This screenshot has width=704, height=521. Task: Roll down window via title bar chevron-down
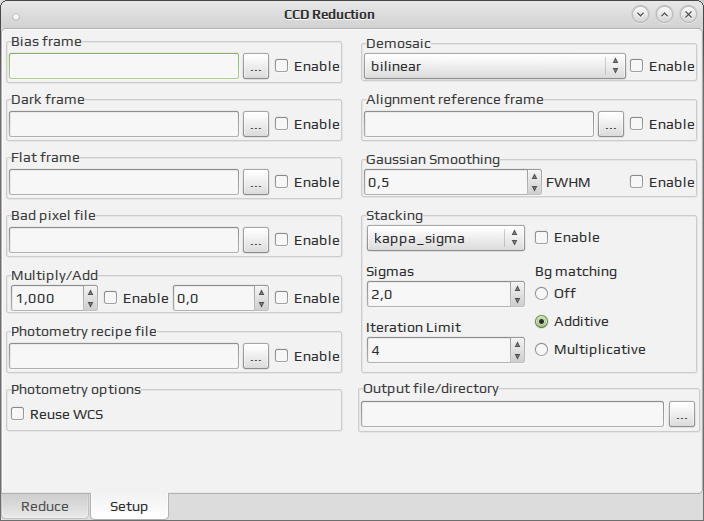coord(641,14)
